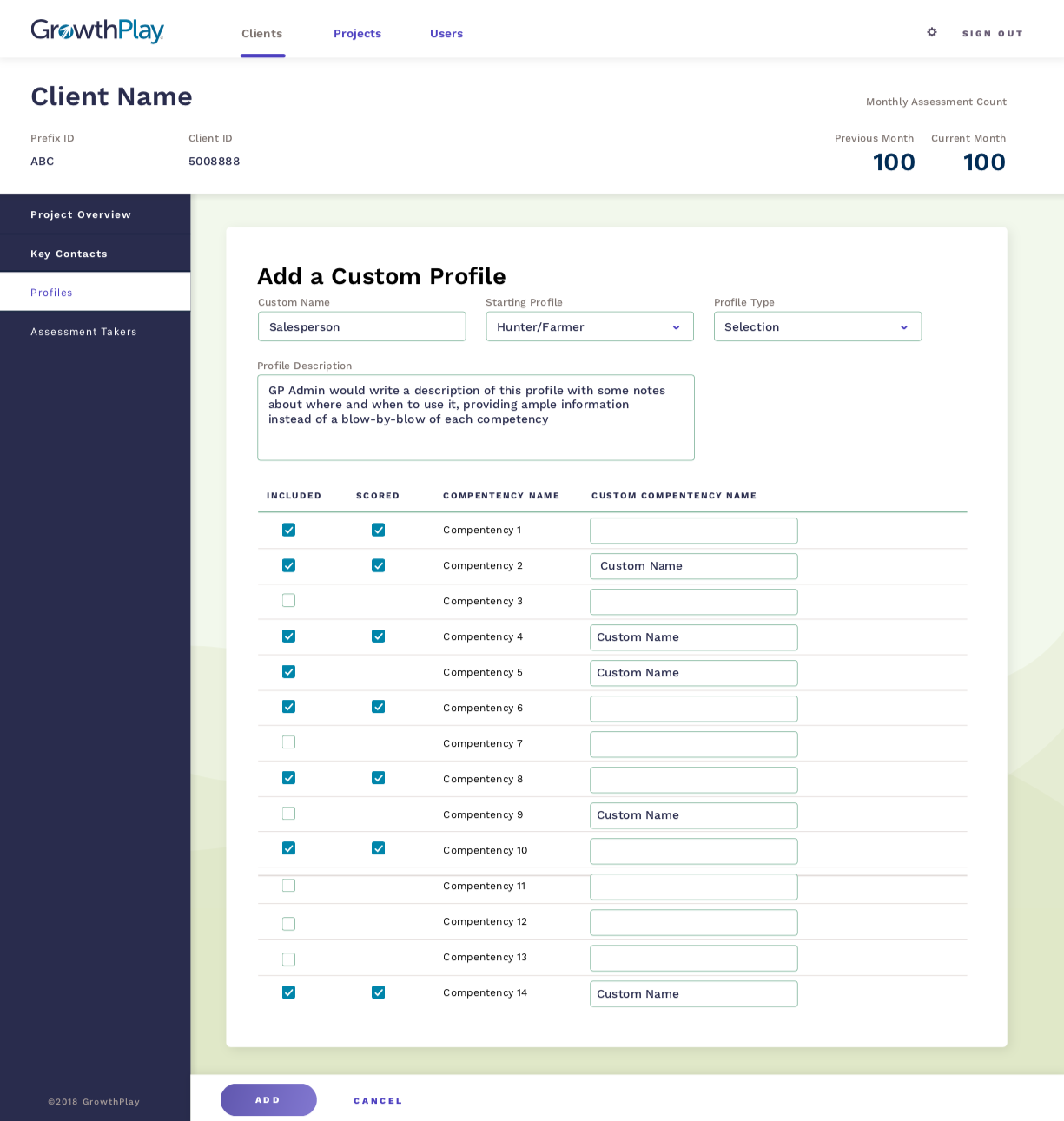Uncheck Included for Compentency 2
The height and width of the screenshot is (1121, 1064).
click(288, 565)
